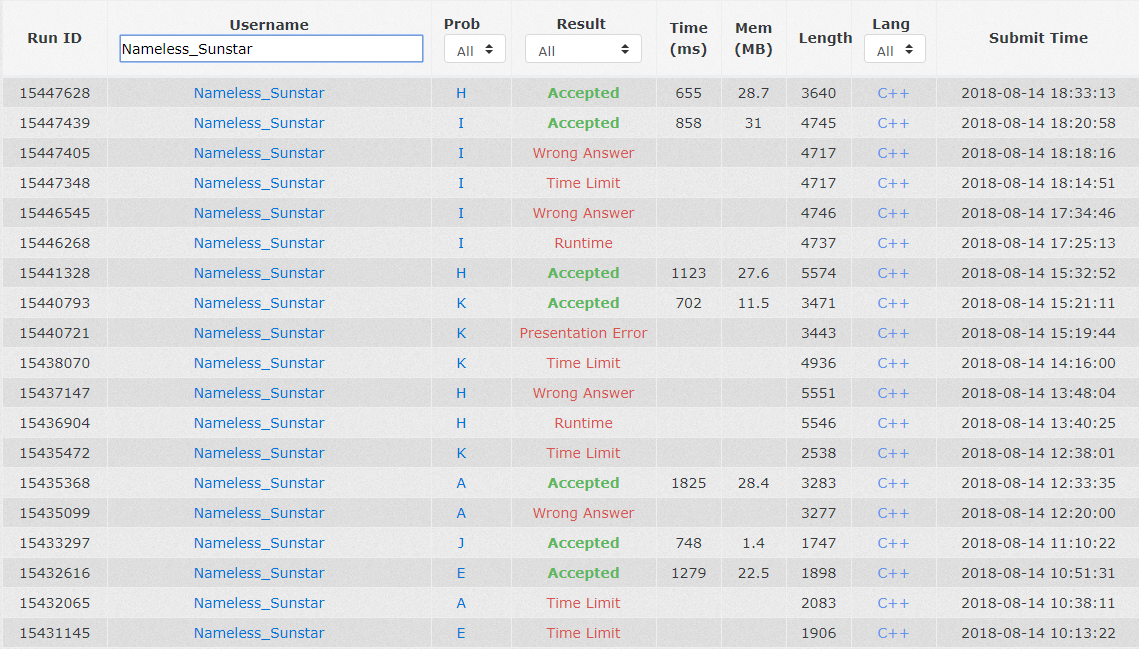The image size is (1139, 649).
Task: Click Runtime result for run 15446268
Action: click(x=583, y=243)
